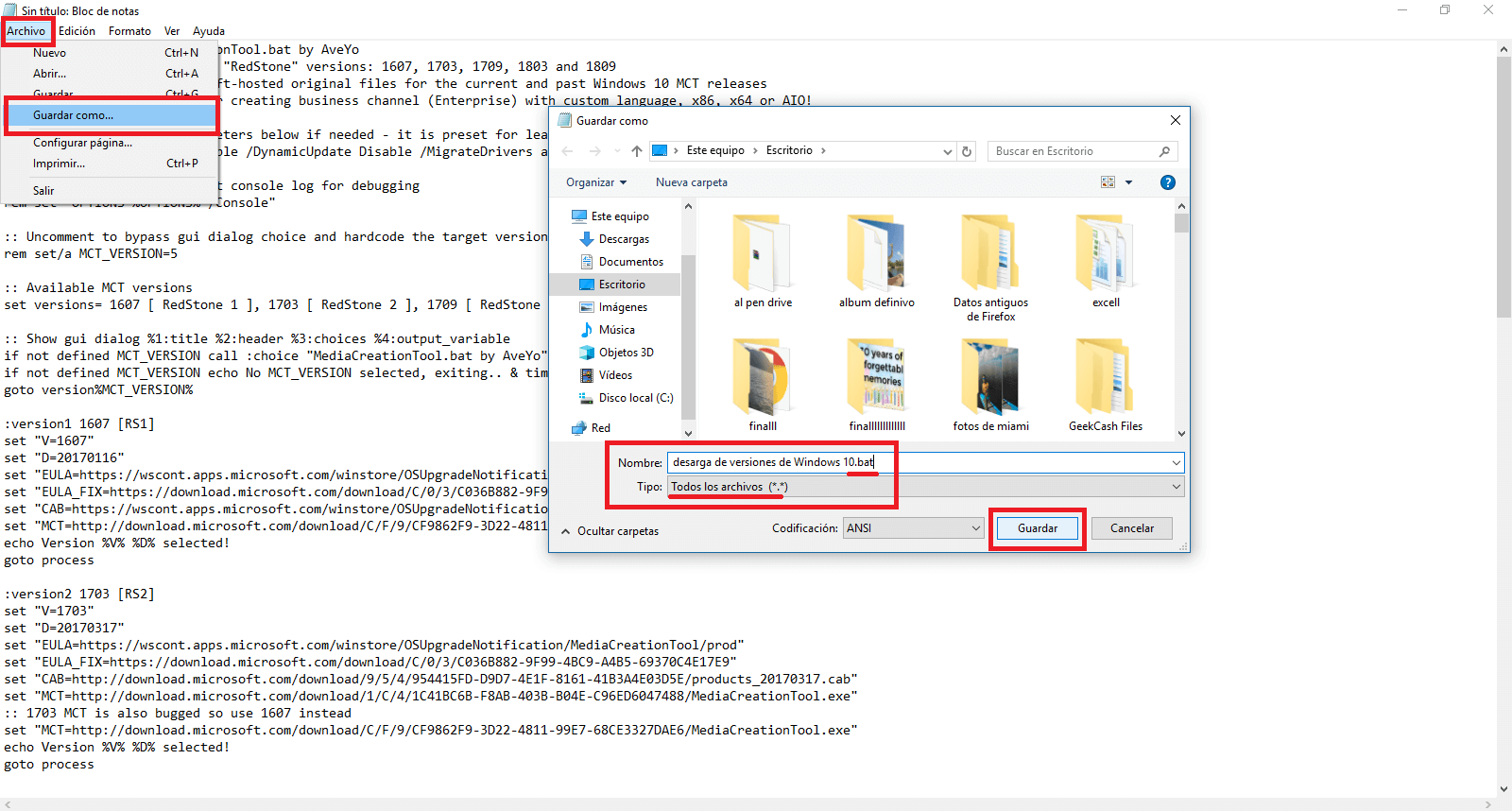Click the refresh icon beside address bar

[x=967, y=151]
